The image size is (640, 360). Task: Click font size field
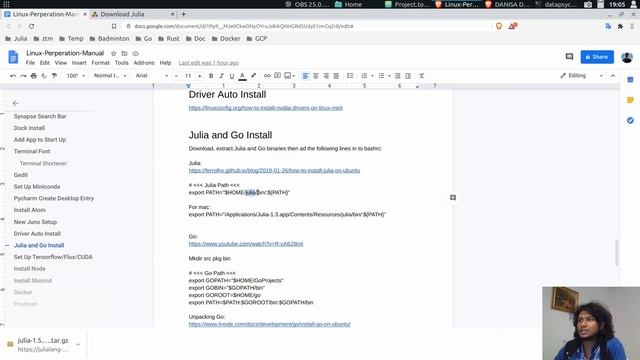pyautogui.click(x=188, y=76)
